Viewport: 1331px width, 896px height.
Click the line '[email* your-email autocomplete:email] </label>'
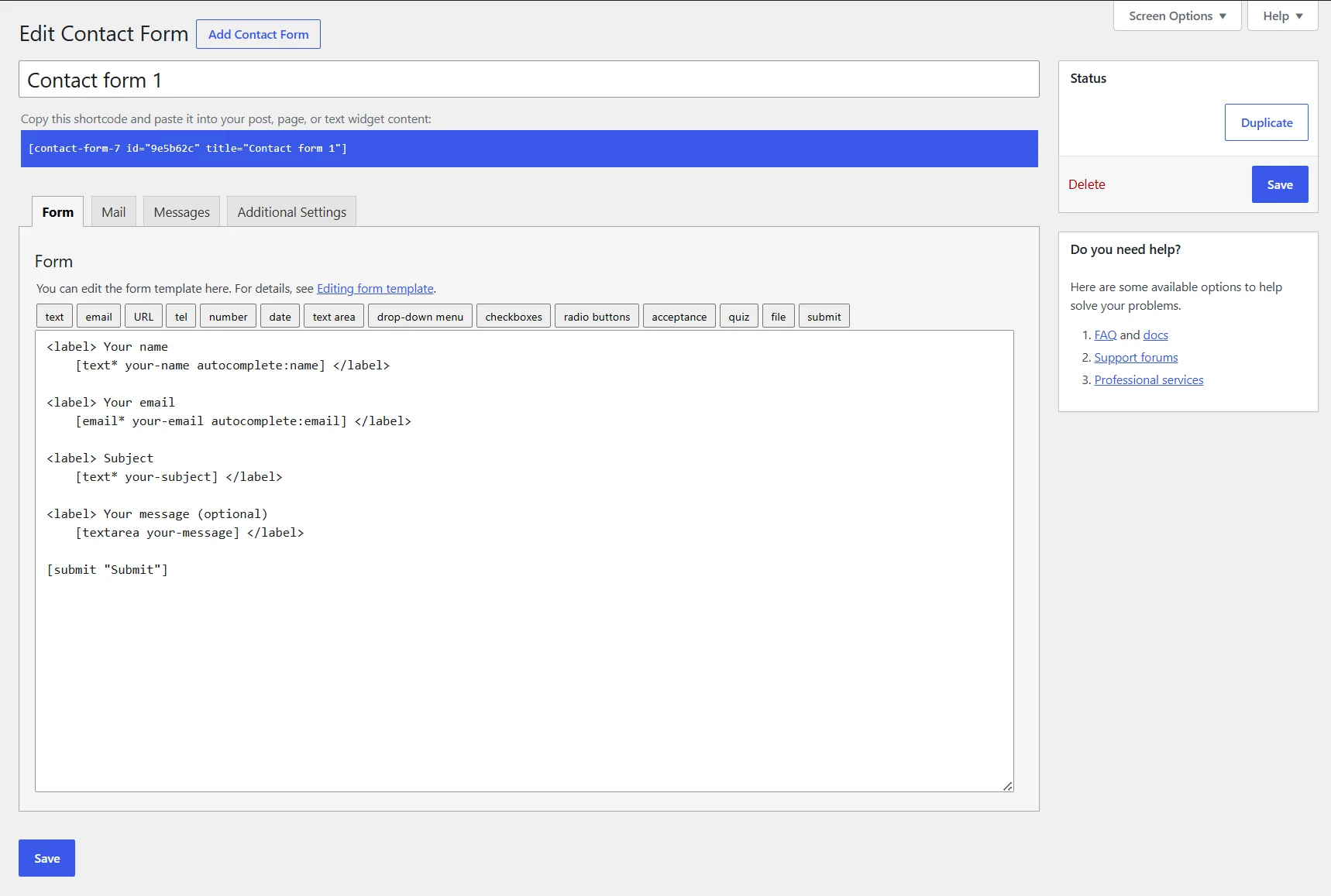pos(243,421)
